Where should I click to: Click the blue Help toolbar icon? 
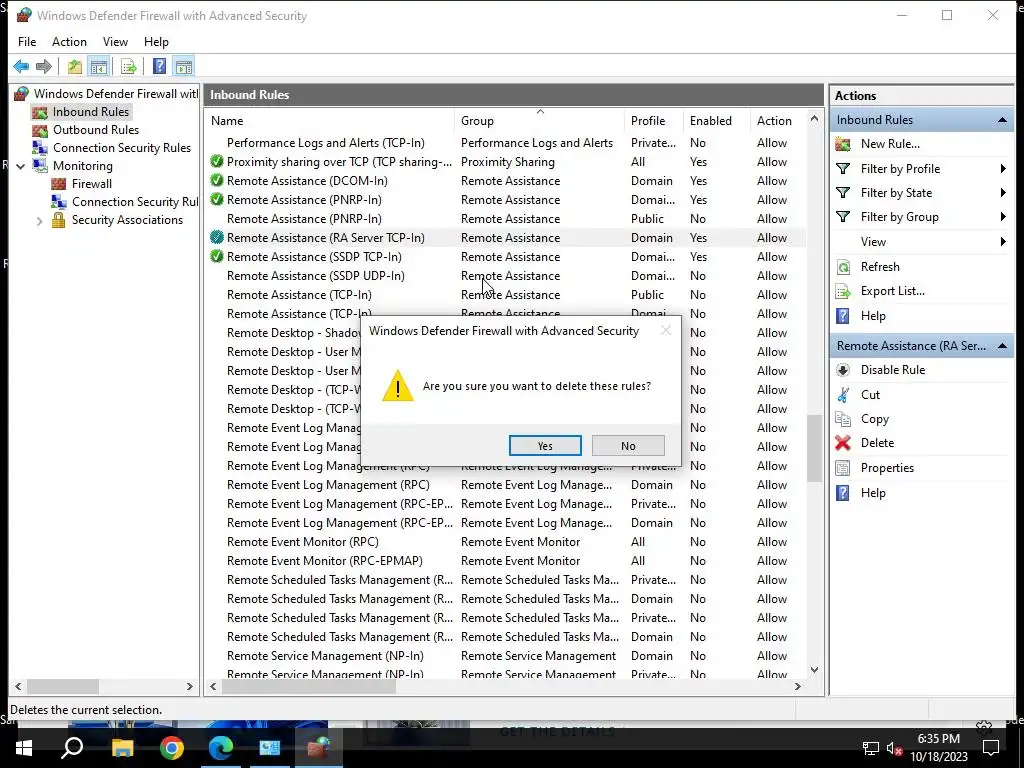tap(159, 66)
